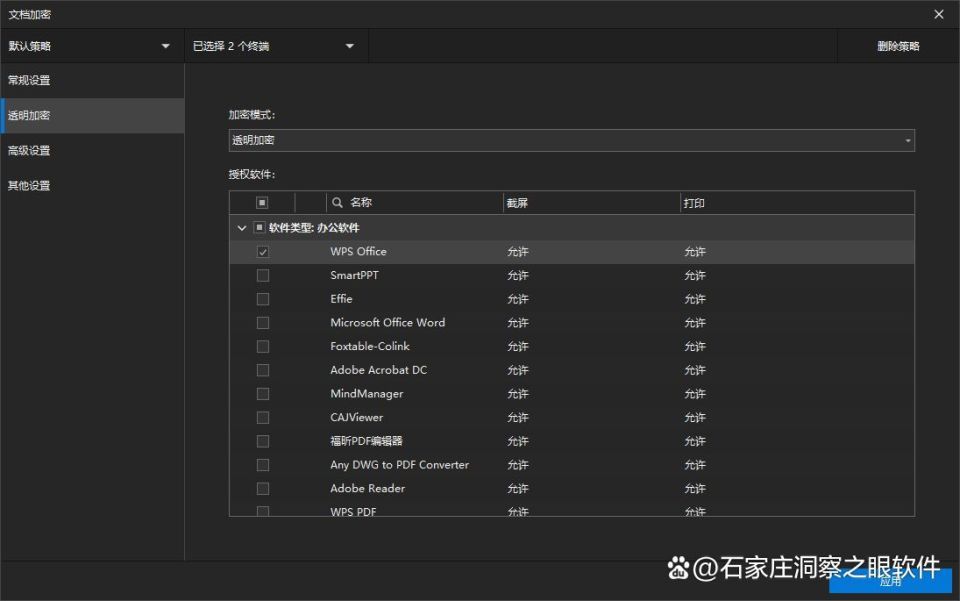Select the Foxtable-Colink row name
960x601 pixels.
pos(370,346)
